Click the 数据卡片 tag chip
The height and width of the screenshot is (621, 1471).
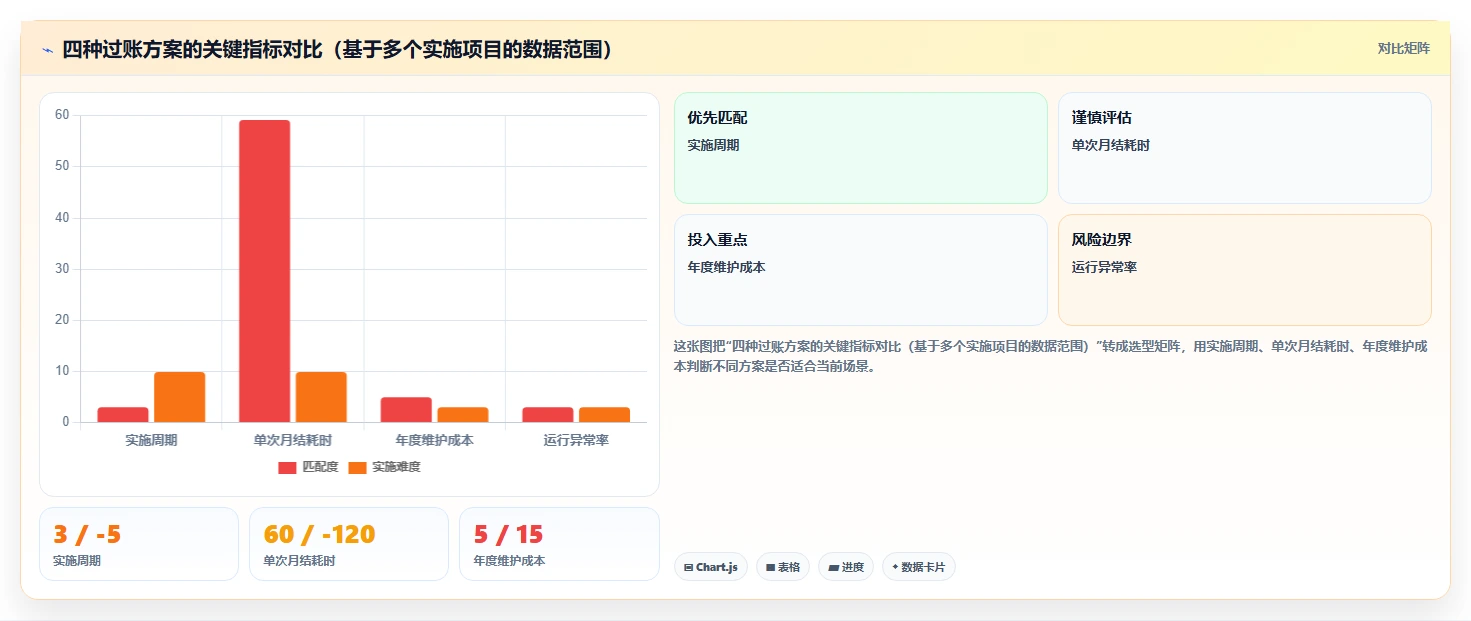click(x=919, y=567)
